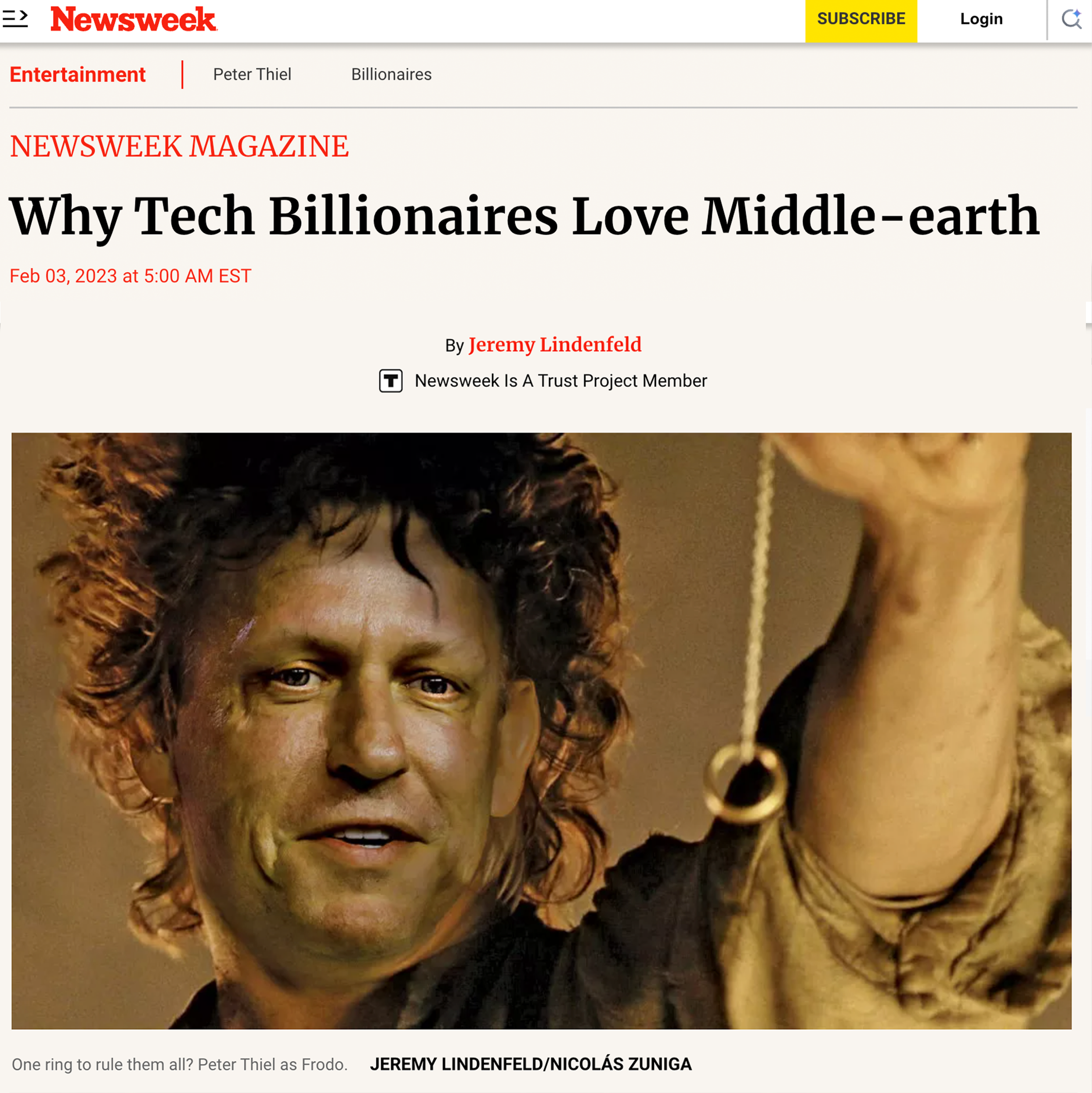Open the Login link

tap(981, 19)
